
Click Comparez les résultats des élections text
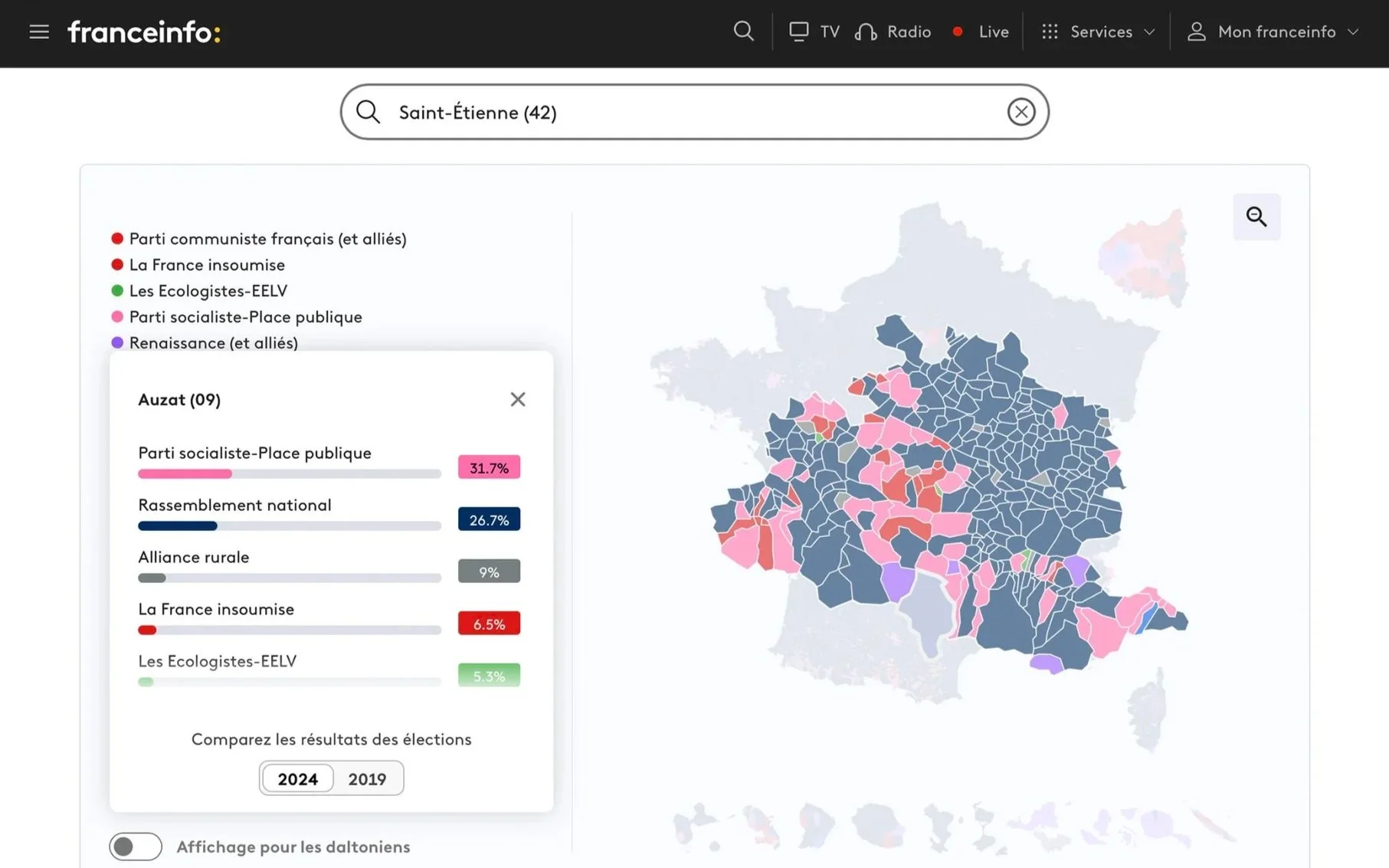(x=331, y=739)
